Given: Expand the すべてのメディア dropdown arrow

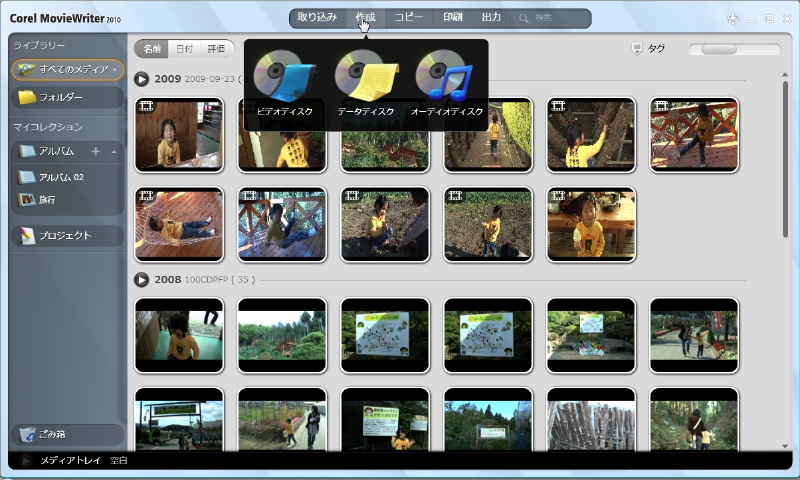Looking at the screenshot, I should tap(115, 70).
